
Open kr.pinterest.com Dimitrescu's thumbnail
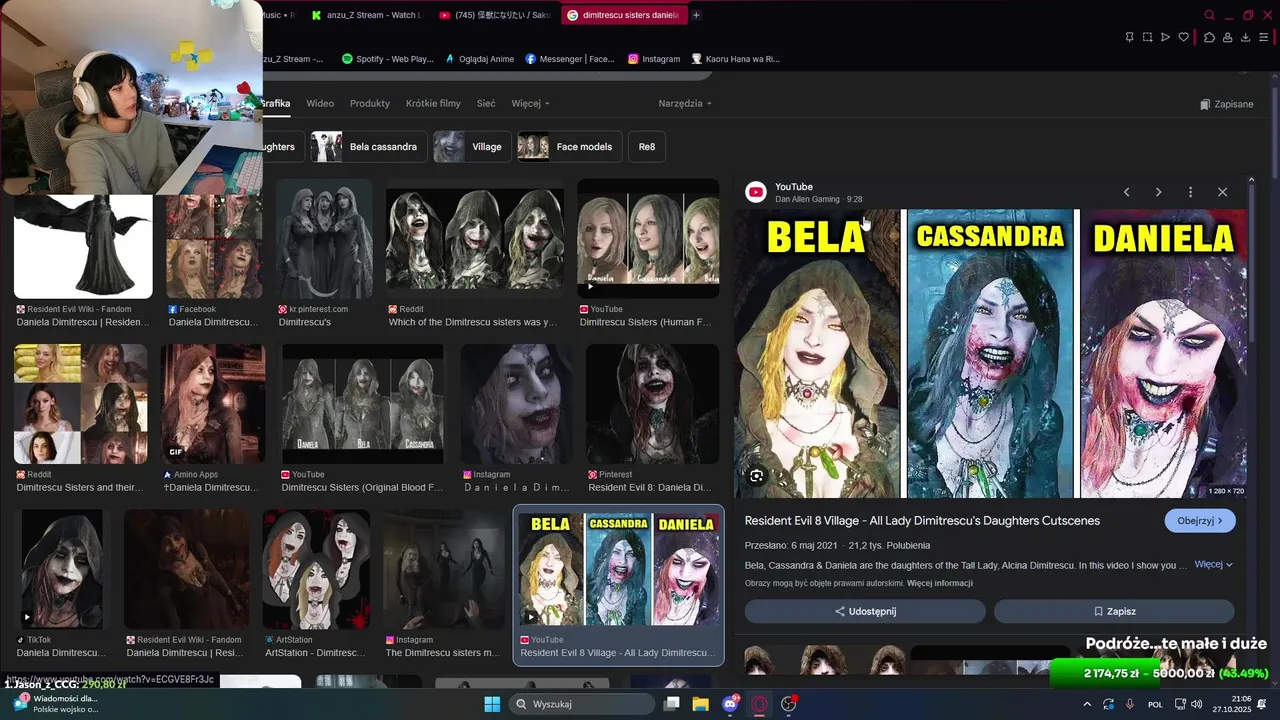click(x=324, y=240)
